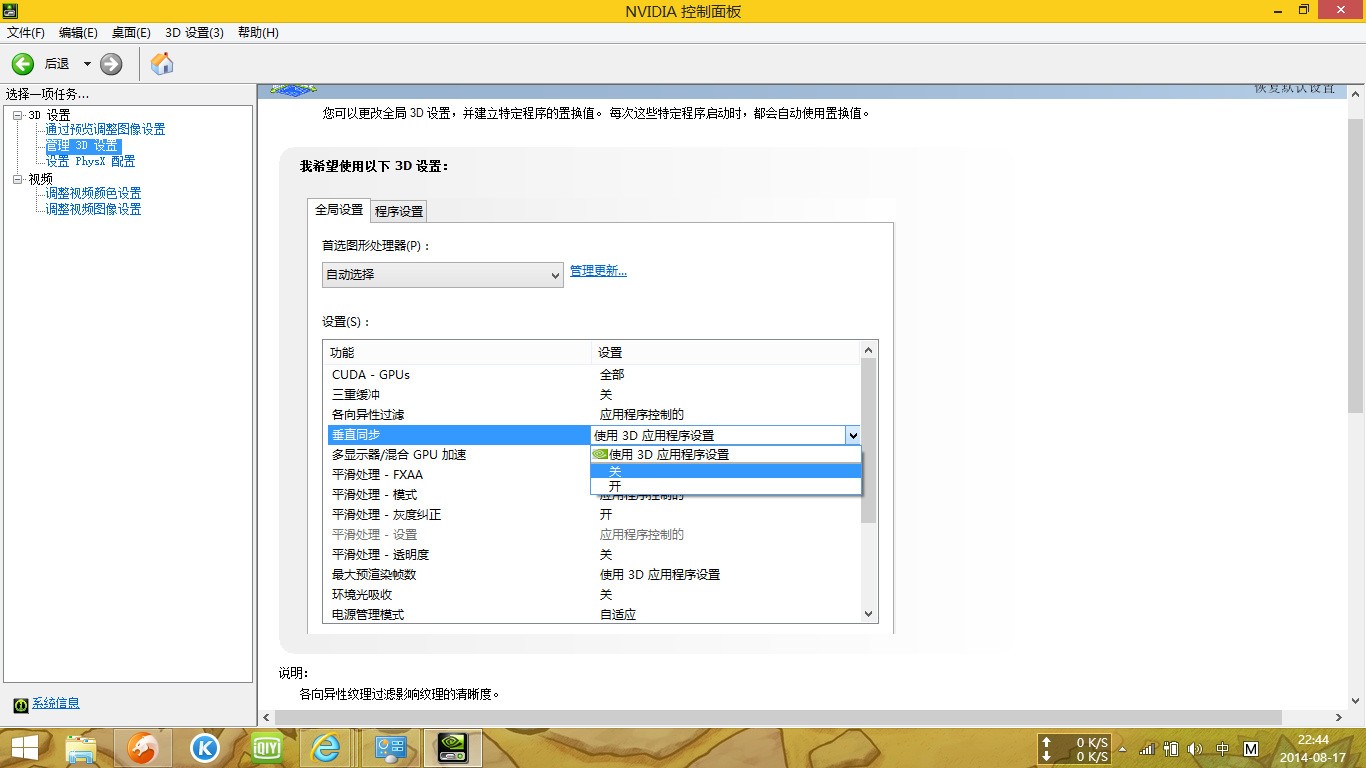Select 管理 3D 设置 in the task tree
Screen dimensions: 1366x768
point(83,146)
